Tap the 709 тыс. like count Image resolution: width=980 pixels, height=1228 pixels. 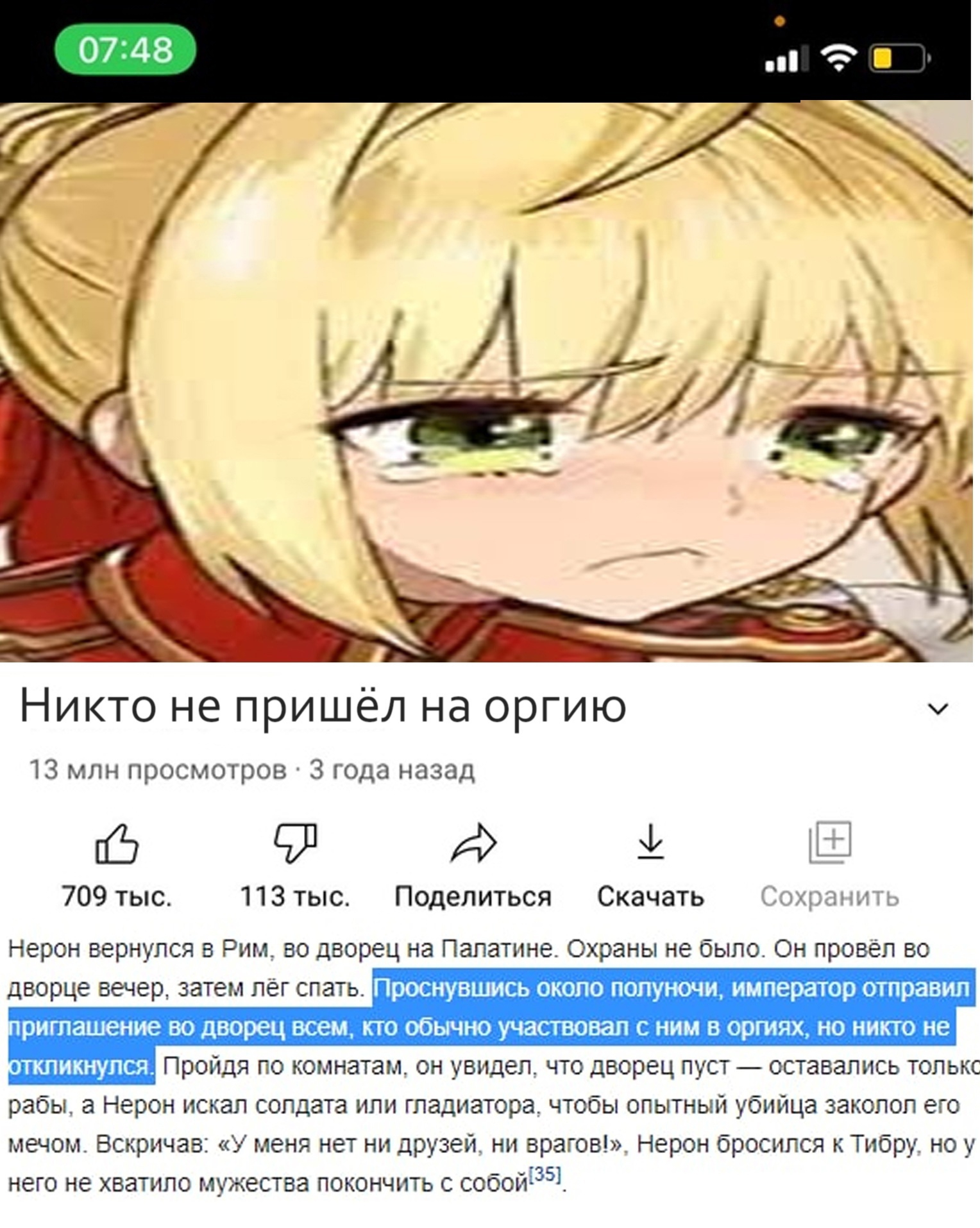pyautogui.click(x=117, y=896)
